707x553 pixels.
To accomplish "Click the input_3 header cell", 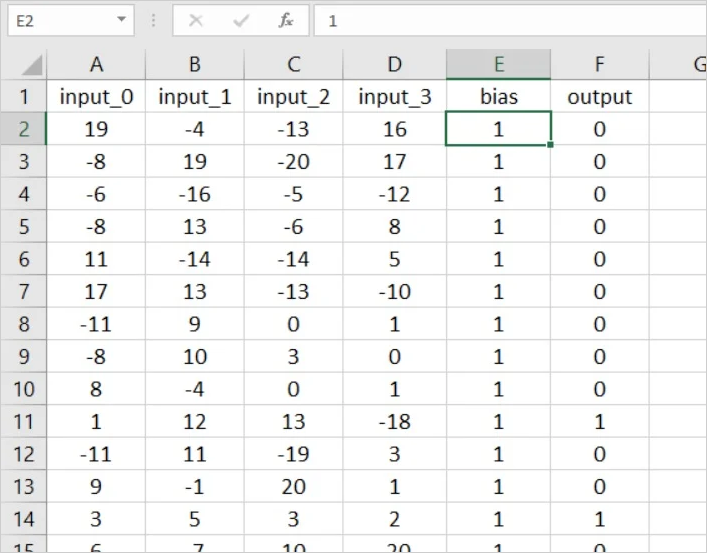I will (395, 97).
